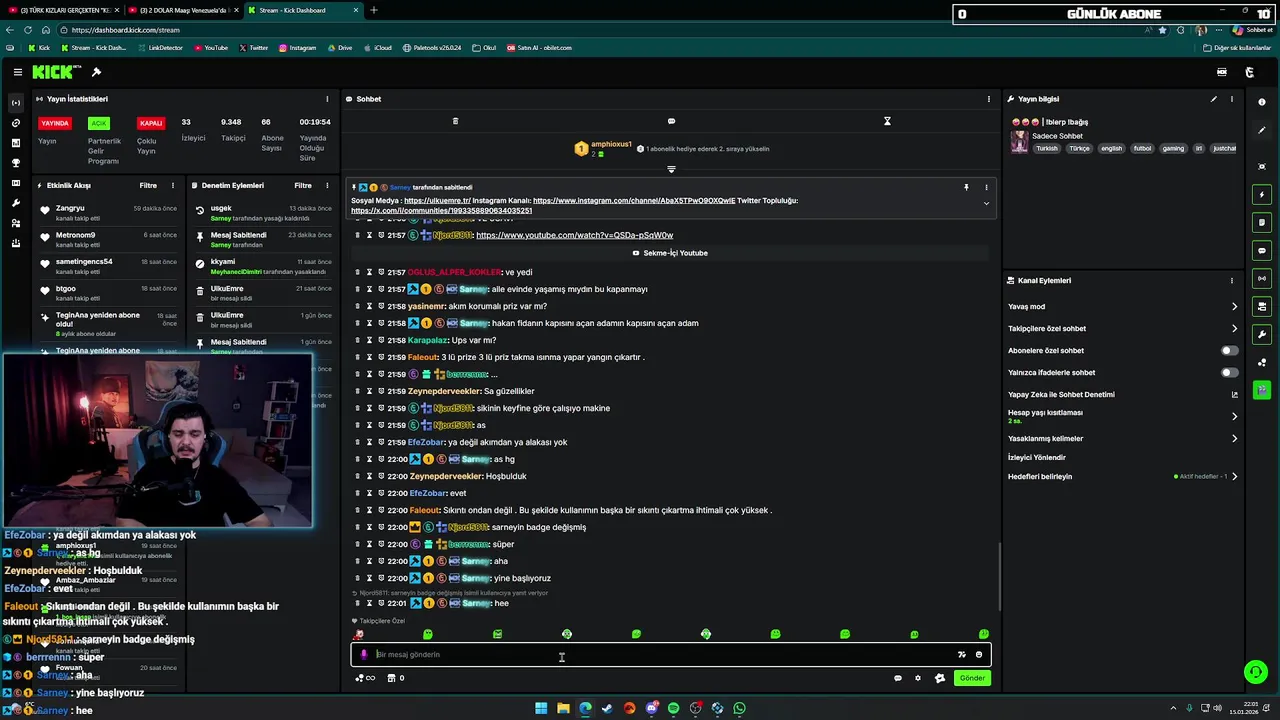Open Yayın İstatistikleri three-dot menu
The height and width of the screenshot is (720, 1280).
(x=327, y=99)
